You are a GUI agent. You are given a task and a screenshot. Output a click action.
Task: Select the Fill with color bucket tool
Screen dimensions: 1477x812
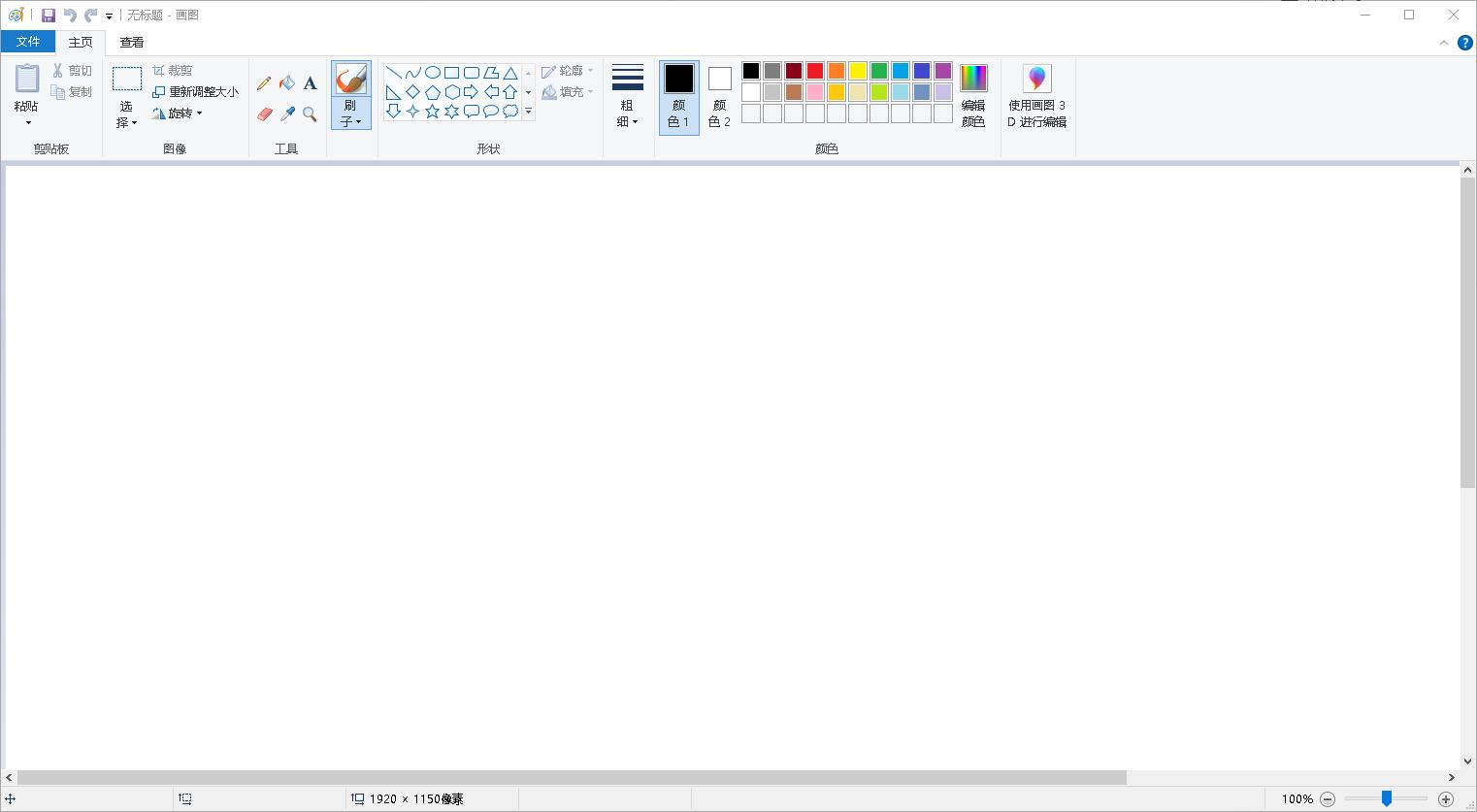click(x=287, y=83)
